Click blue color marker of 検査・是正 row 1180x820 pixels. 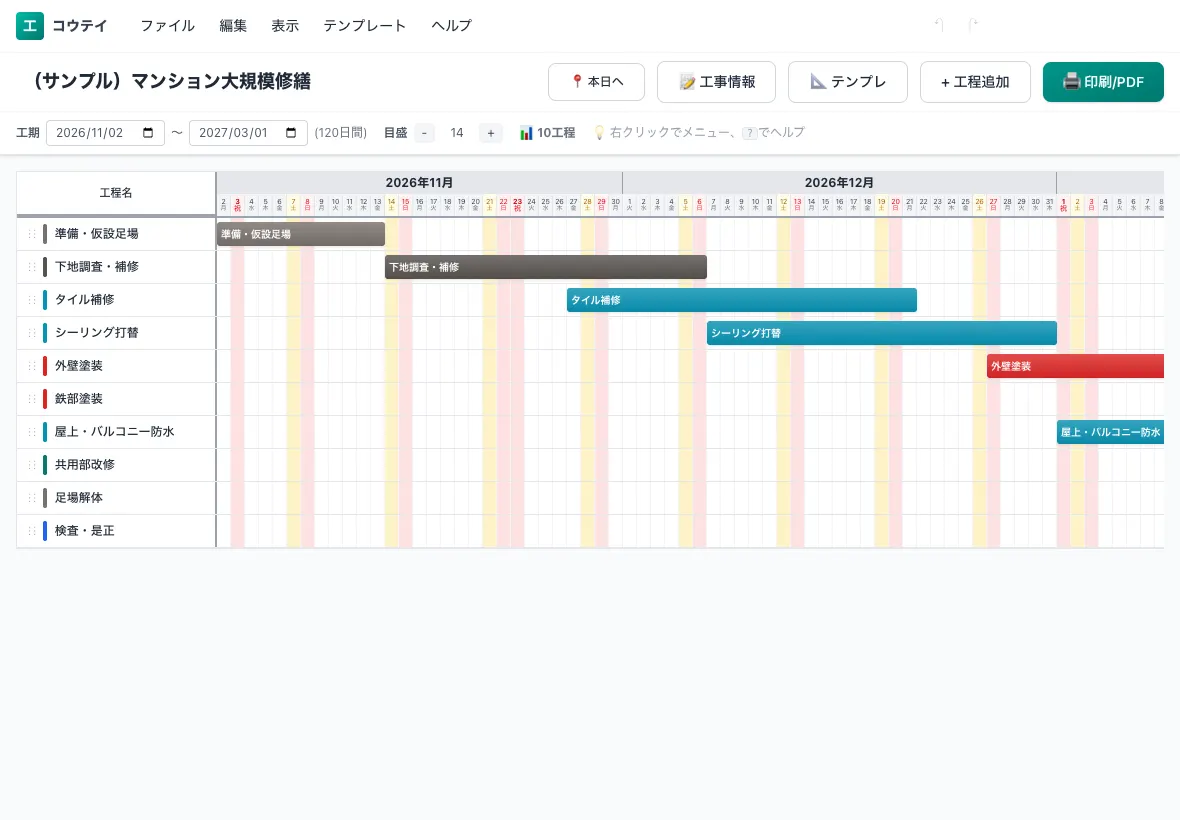(45, 530)
